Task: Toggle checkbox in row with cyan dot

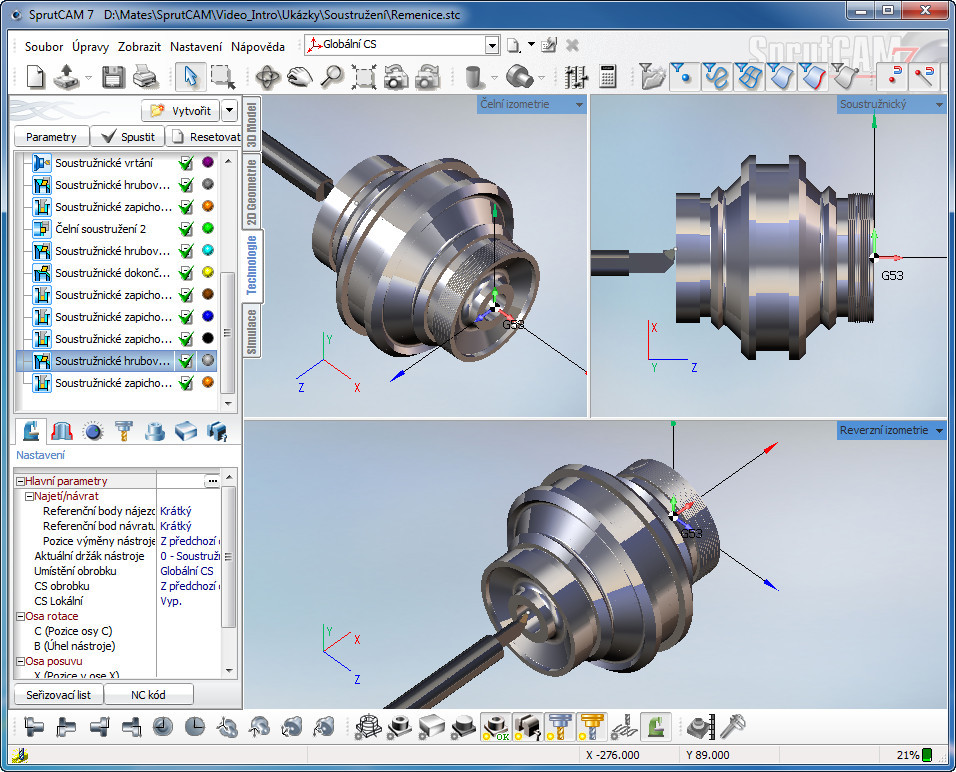Action: point(186,251)
